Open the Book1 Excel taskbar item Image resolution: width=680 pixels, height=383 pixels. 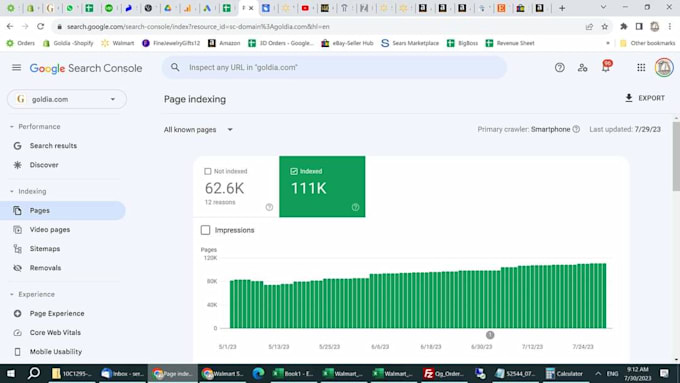[294, 373]
